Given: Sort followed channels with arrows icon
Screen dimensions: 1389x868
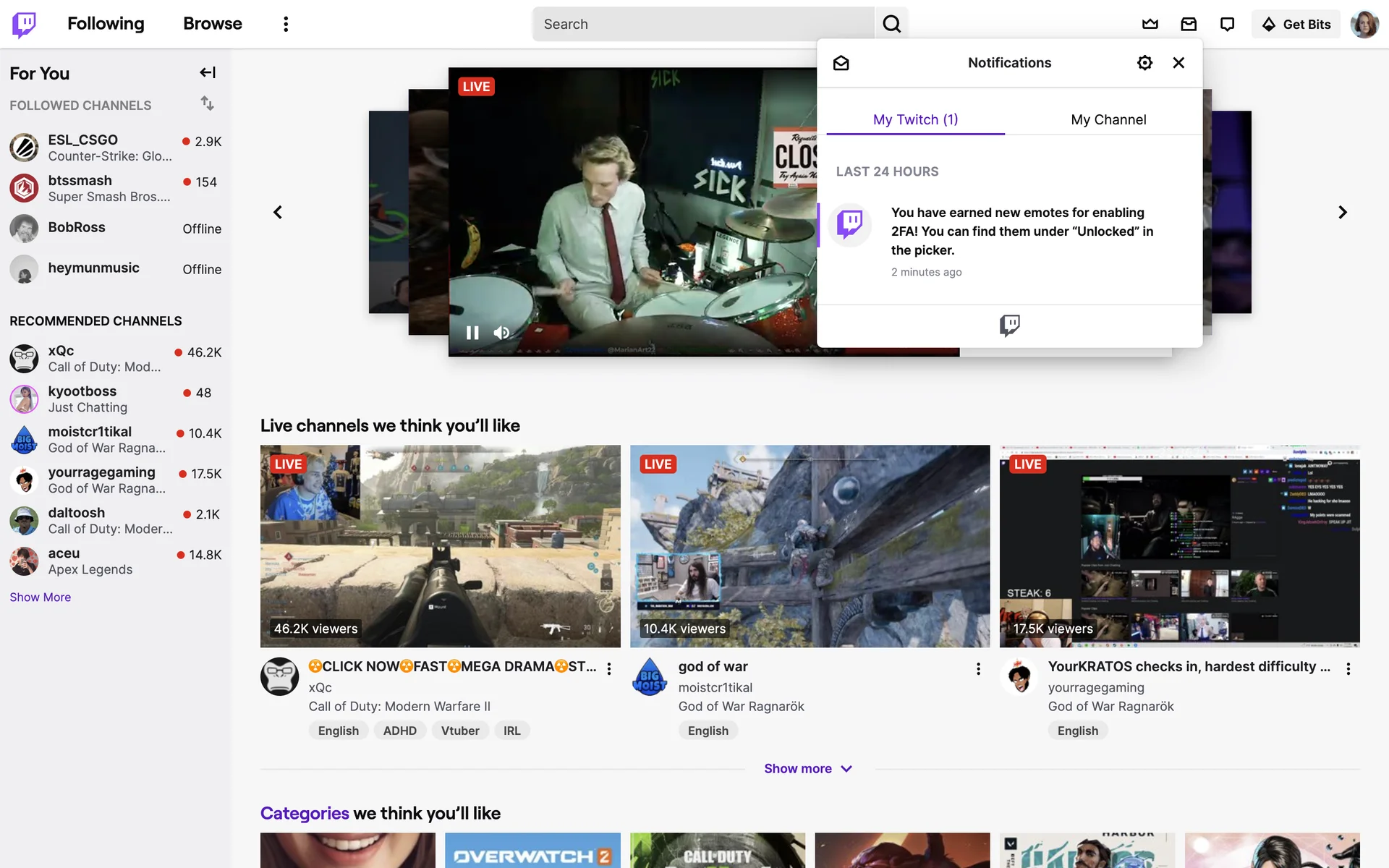Looking at the screenshot, I should [x=208, y=103].
